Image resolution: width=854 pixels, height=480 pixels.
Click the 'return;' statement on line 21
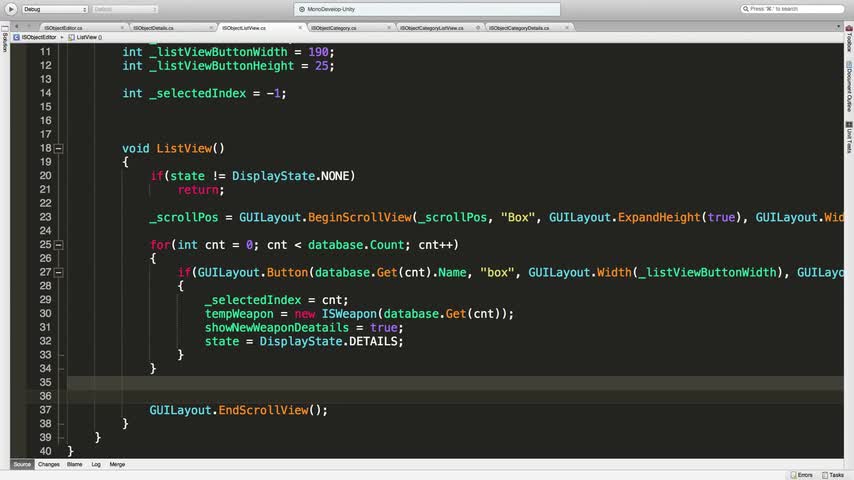coord(201,190)
